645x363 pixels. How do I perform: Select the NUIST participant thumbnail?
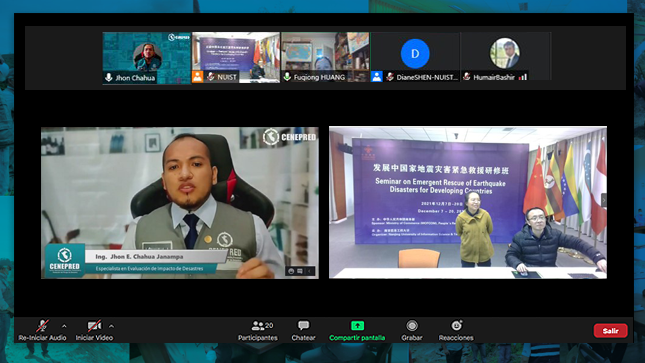coord(236,58)
